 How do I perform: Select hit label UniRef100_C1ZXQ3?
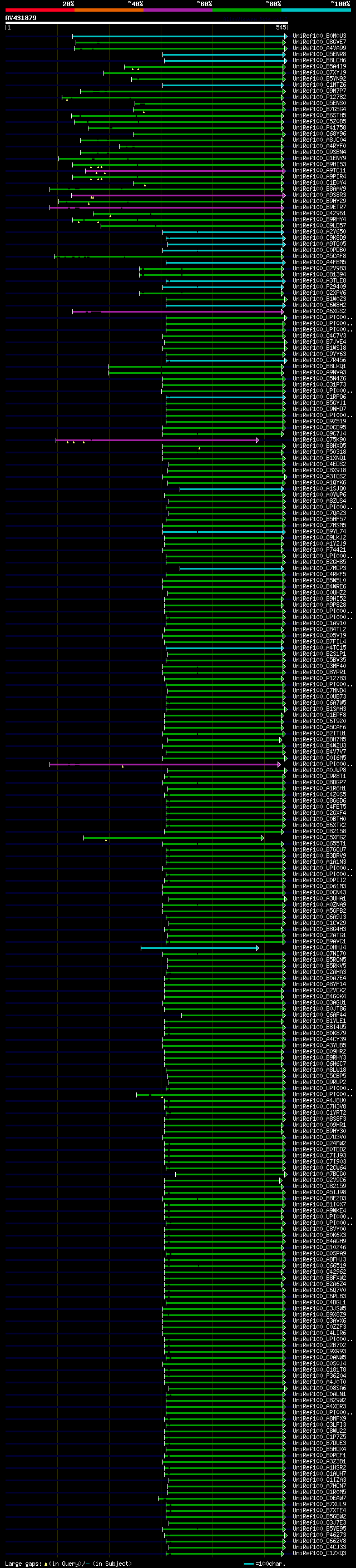pyautogui.click(x=319, y=1554)
